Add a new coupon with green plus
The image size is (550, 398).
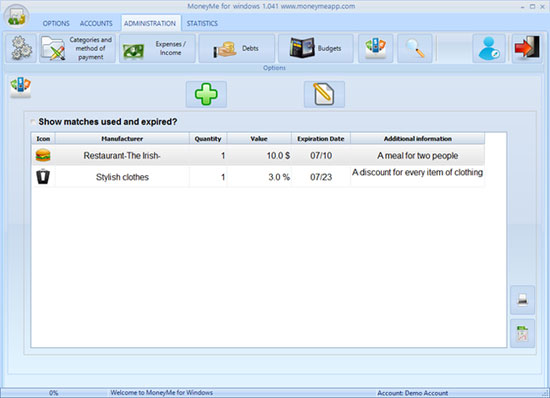(x=206, y=94)
